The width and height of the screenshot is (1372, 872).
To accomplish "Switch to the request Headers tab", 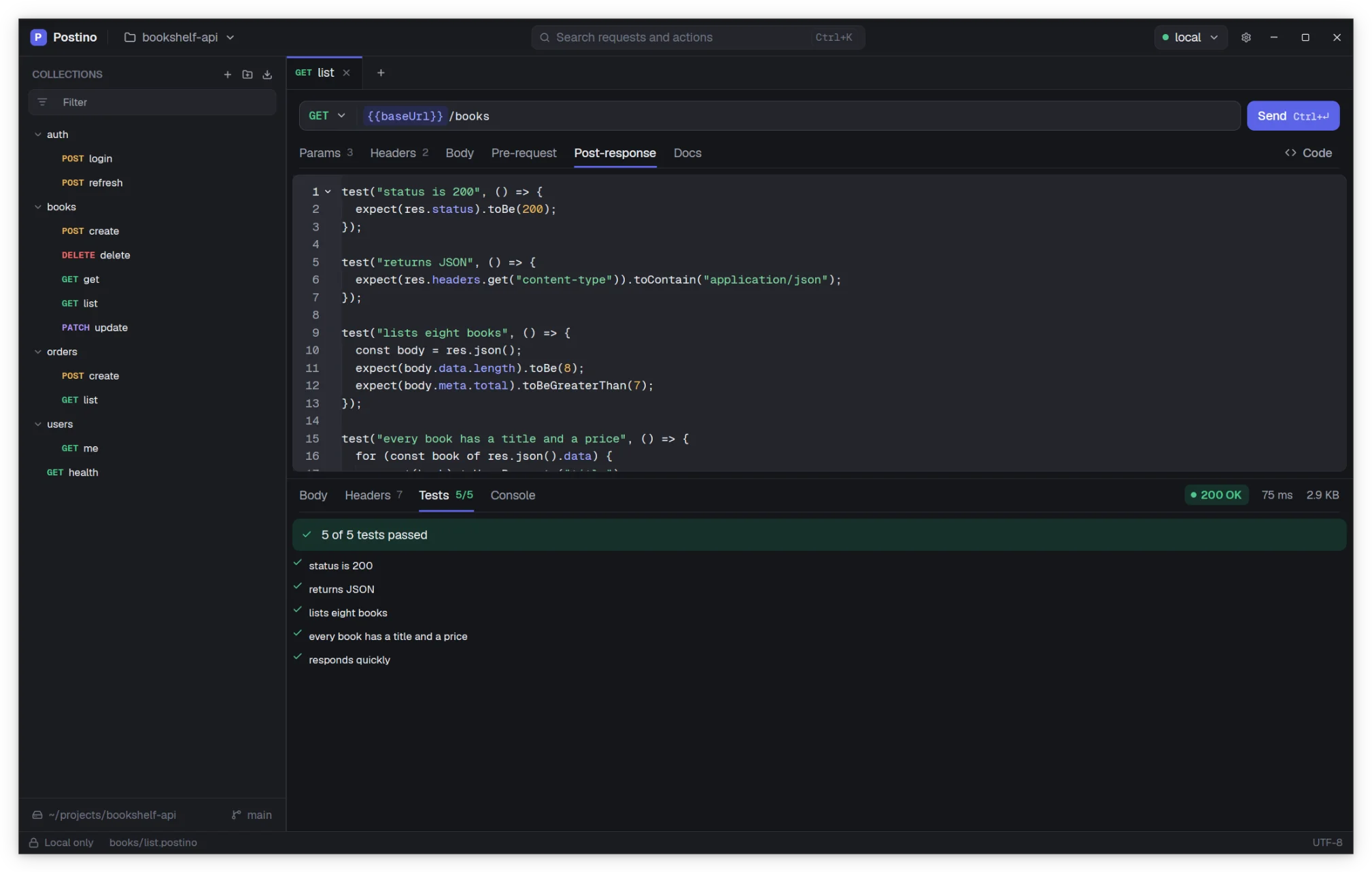I will tap(399, 153).
